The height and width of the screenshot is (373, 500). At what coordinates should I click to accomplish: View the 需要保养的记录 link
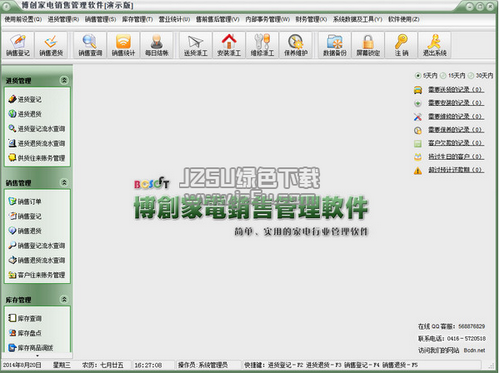(456, 130)
